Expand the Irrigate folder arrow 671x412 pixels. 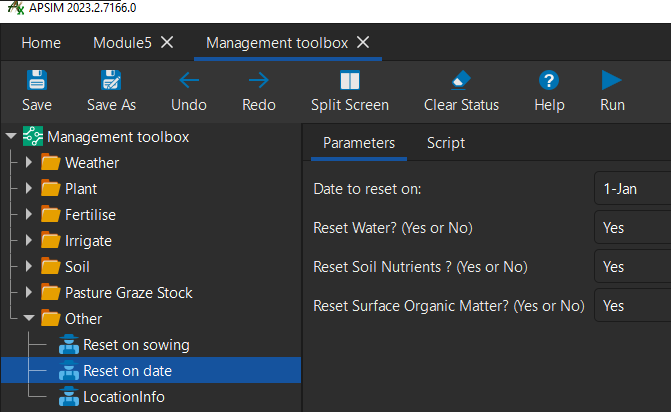[29, 240]
